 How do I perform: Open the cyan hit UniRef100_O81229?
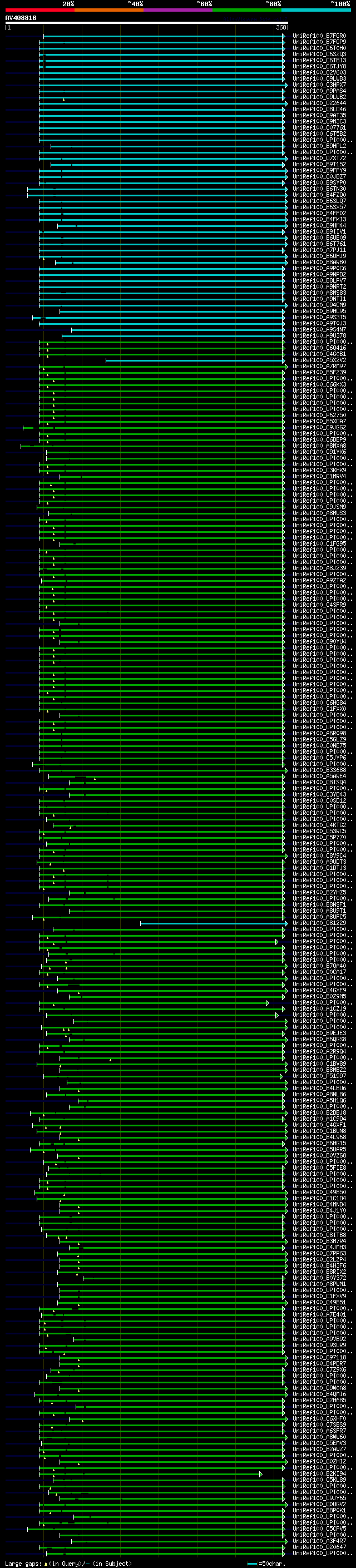coord(319,923)
